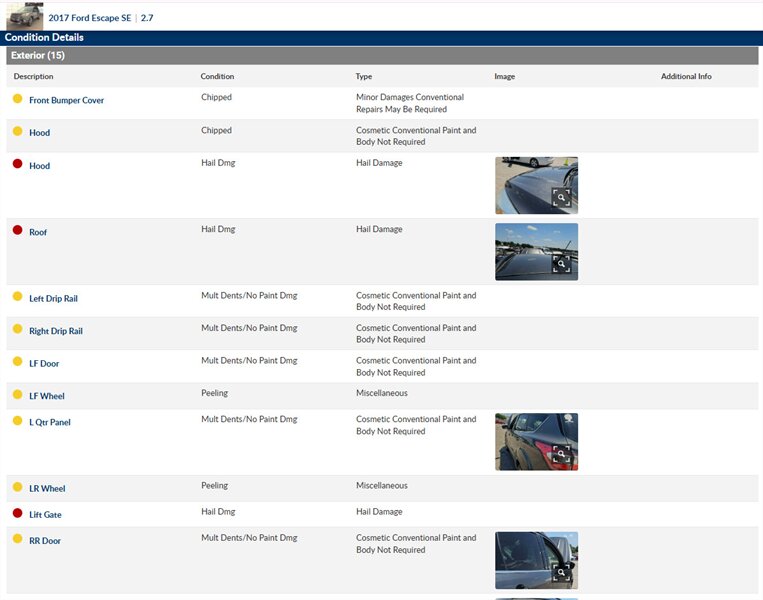Image resolution: width=763 pixels, height=600 pixels.
Task: Click the yellow dot beside LF Door
Action: (18, 361)
